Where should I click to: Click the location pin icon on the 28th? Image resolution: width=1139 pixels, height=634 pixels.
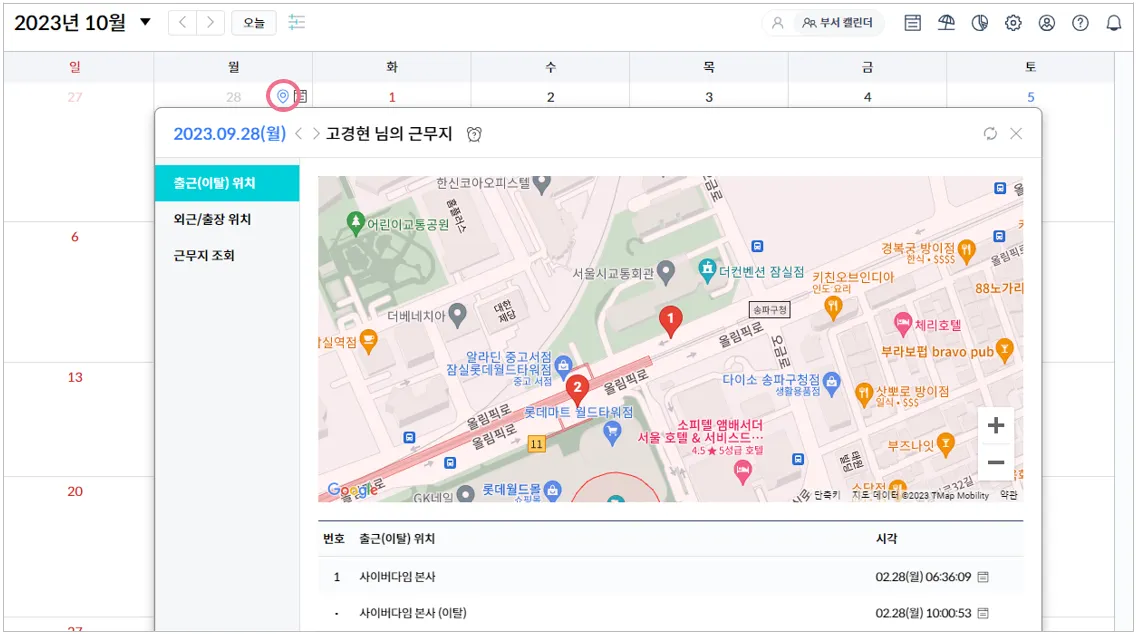(283, 96)
